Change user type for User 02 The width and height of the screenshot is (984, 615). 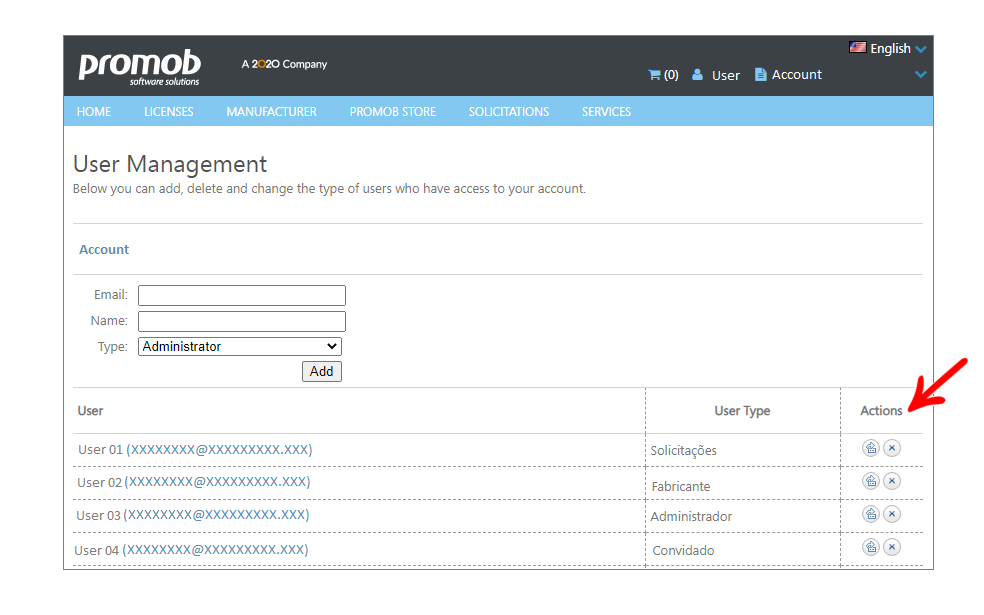[871, 481]
